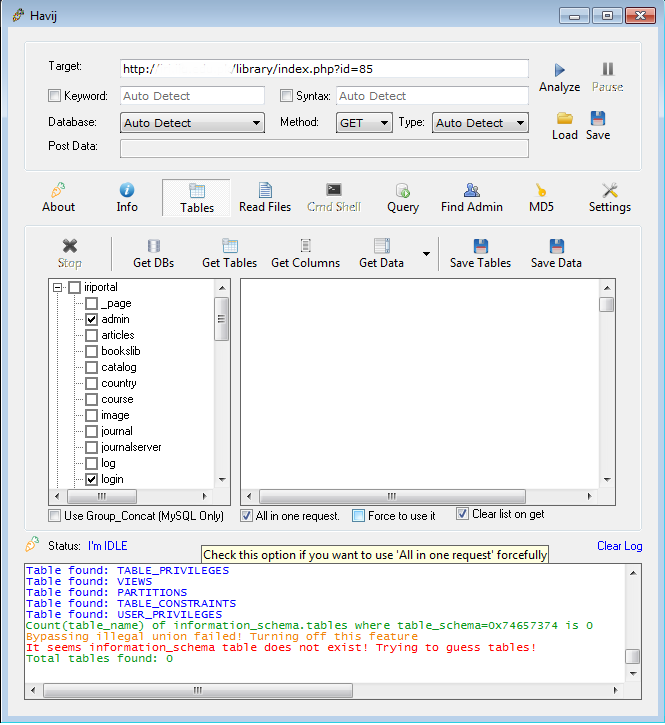This screenshot has height=725, width=665.
Task: Click Save Tables floppy icon
Action: 480,246
